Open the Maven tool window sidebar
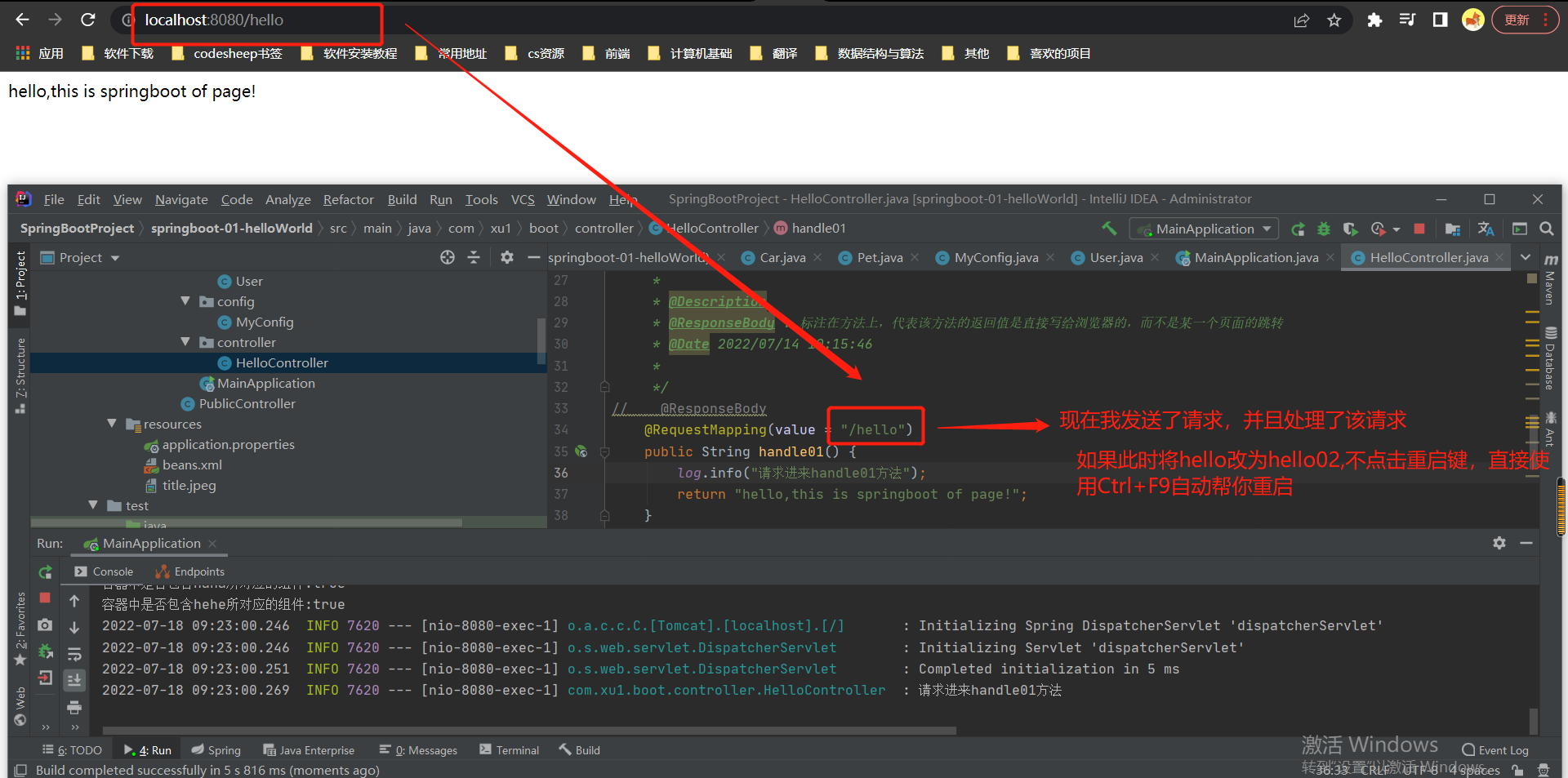Viewport: 1568px width, 778px height. tap(1550, 281)
